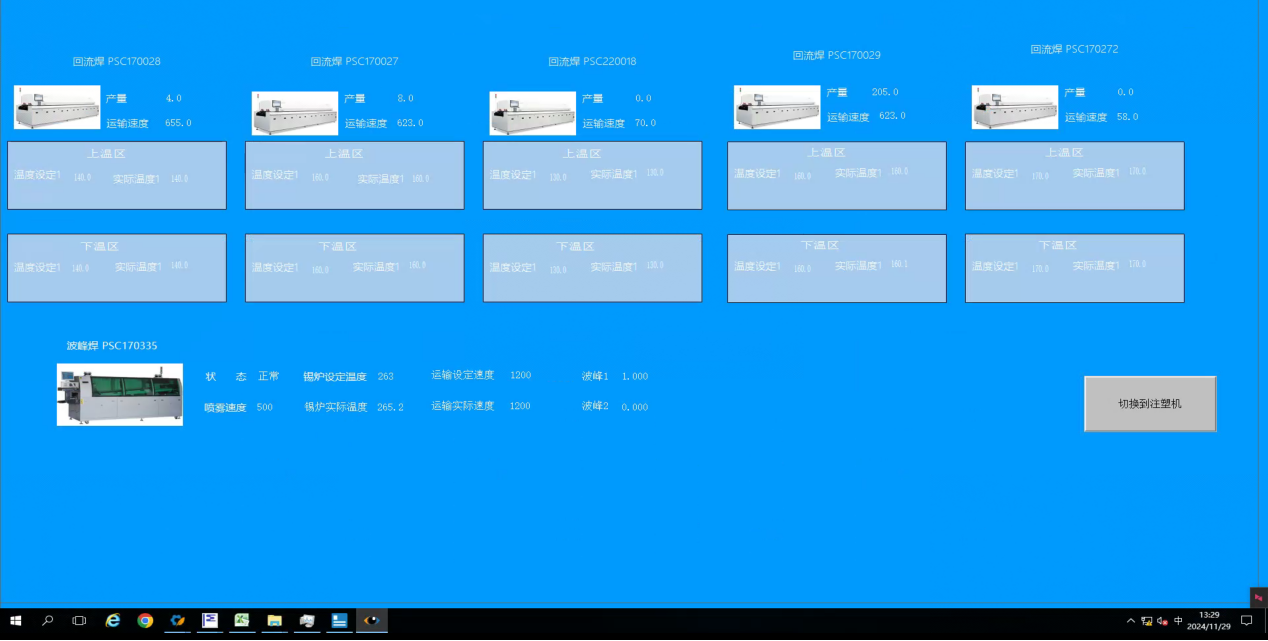Expand the hidden system tray icons chevron
The width and height of the screenshot is (1268, 641).
click(x=1131, y=621)
